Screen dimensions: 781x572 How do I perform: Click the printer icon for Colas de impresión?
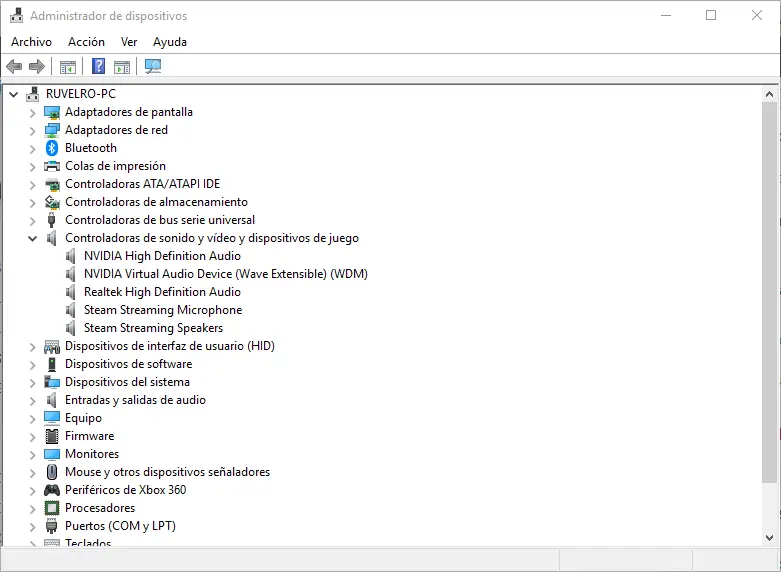coord(52,166)
